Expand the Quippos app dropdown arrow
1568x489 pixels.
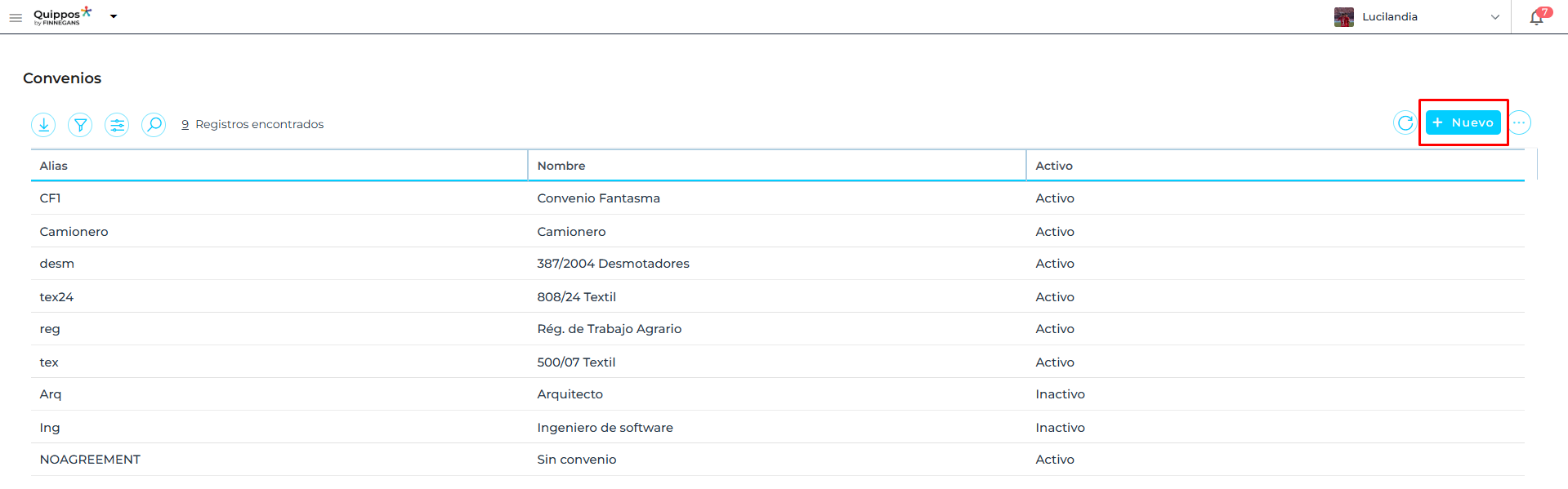pyautogui.click(x=114, y=16)
